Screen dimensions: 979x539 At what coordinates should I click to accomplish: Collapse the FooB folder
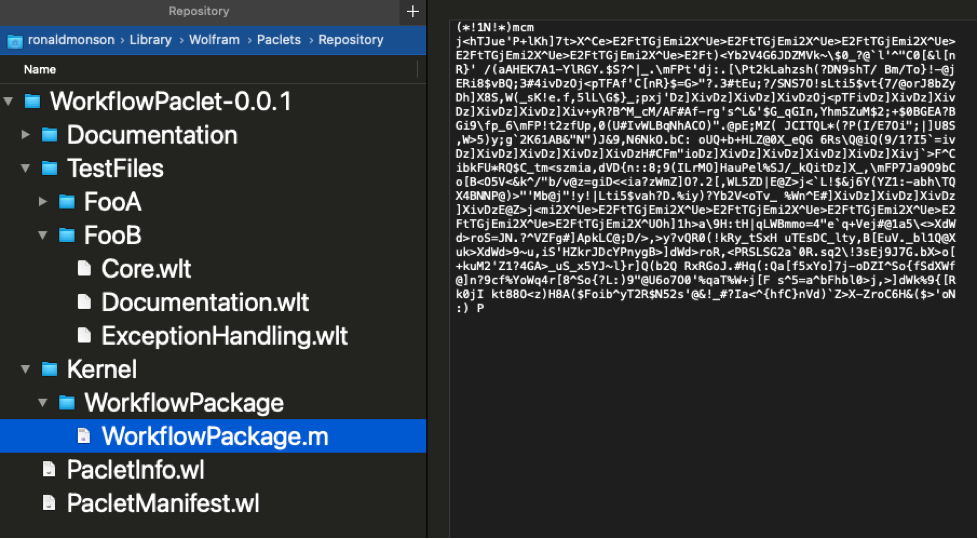43,236
